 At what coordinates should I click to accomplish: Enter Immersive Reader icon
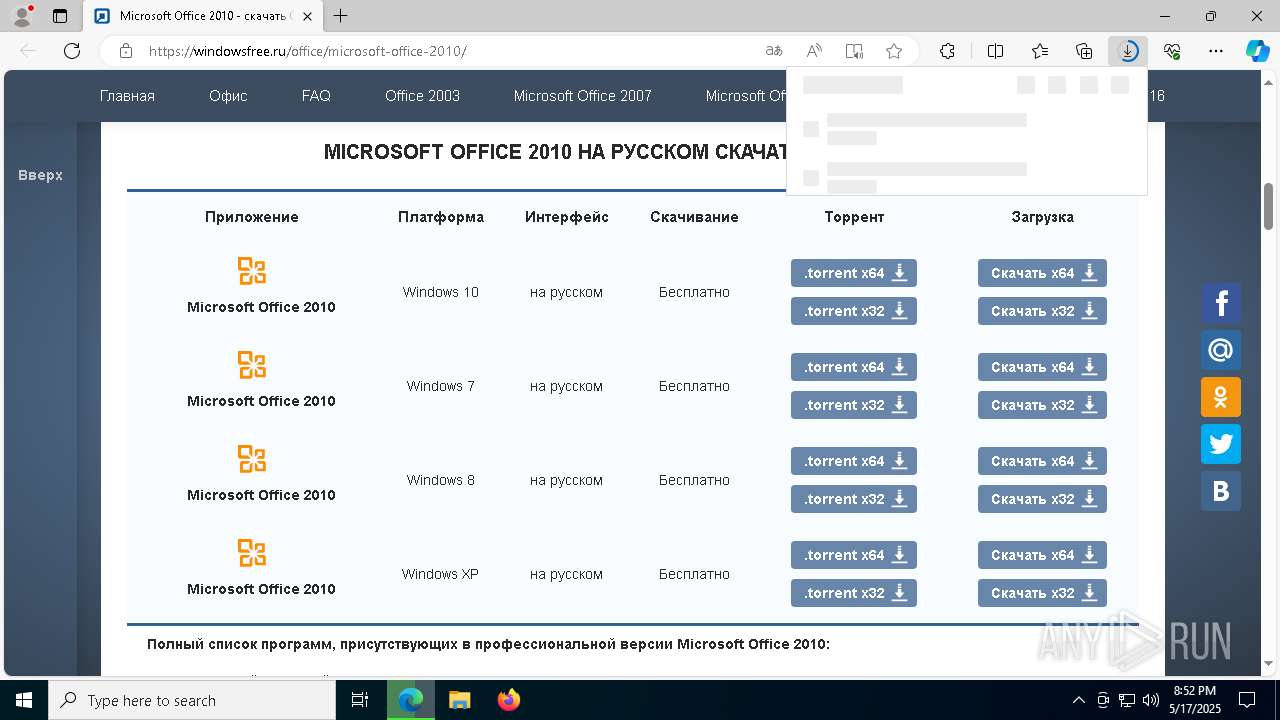pos(854,51)
